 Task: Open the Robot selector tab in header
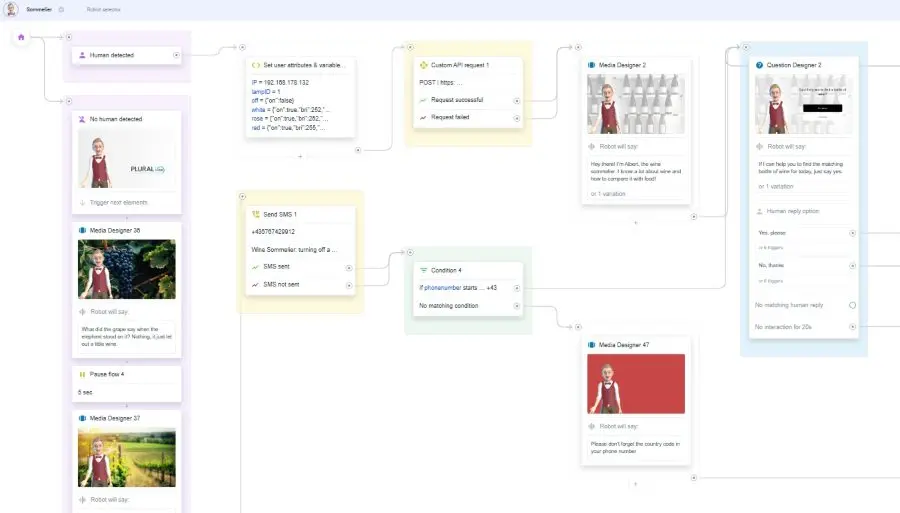103,9
